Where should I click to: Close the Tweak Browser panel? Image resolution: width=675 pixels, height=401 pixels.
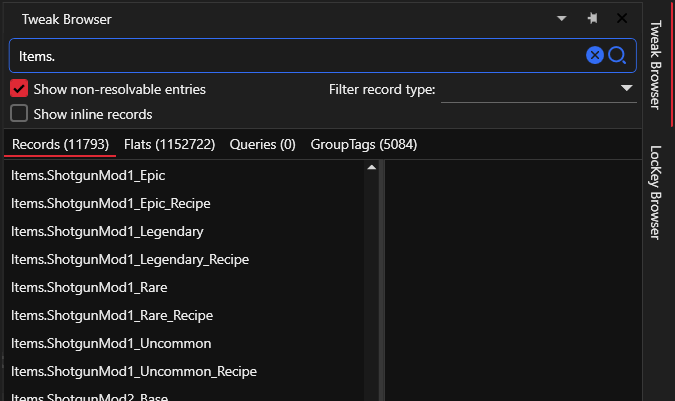(622, 18)
